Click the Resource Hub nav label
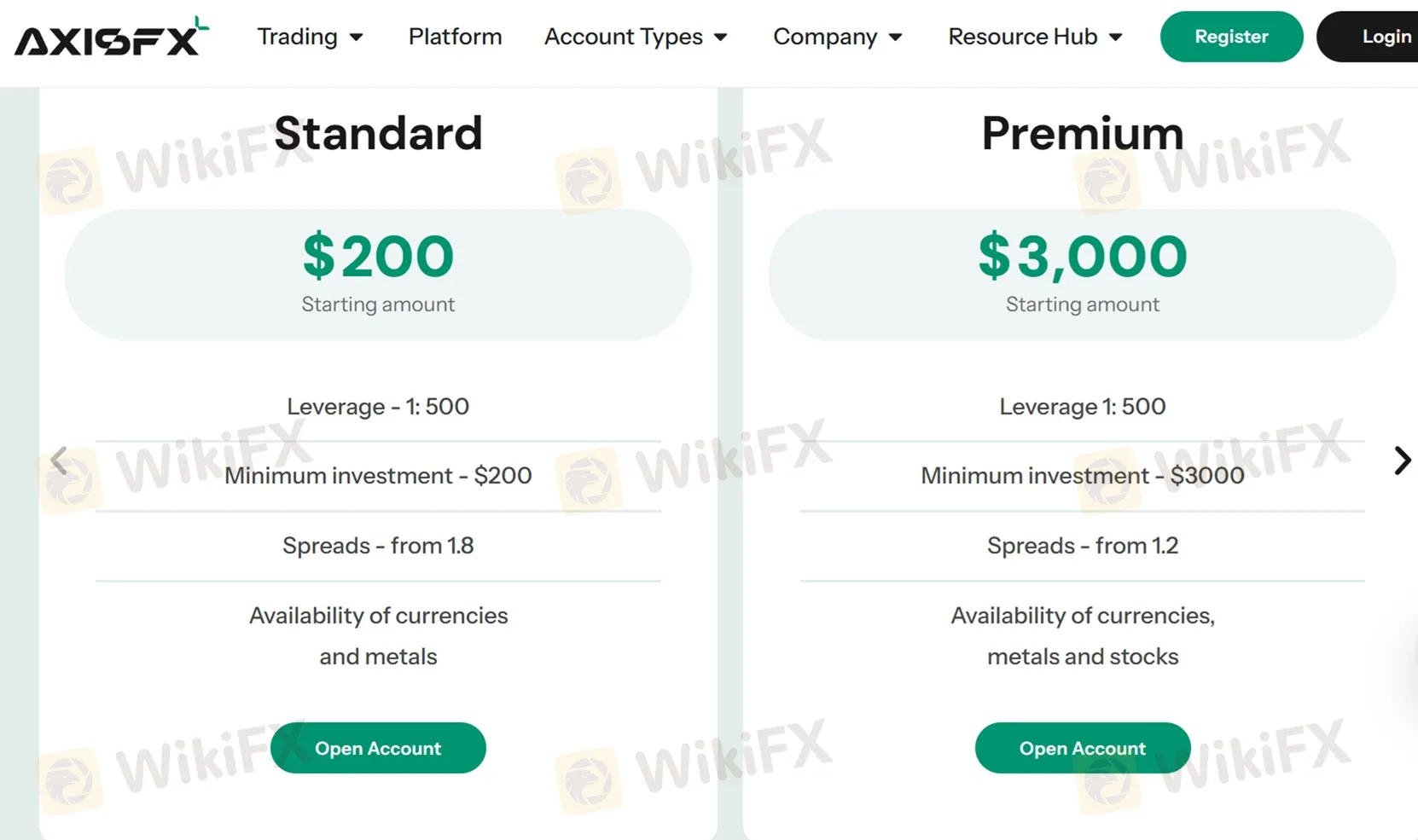Viewport: 1418px width, 840px height. point(1023,37)
